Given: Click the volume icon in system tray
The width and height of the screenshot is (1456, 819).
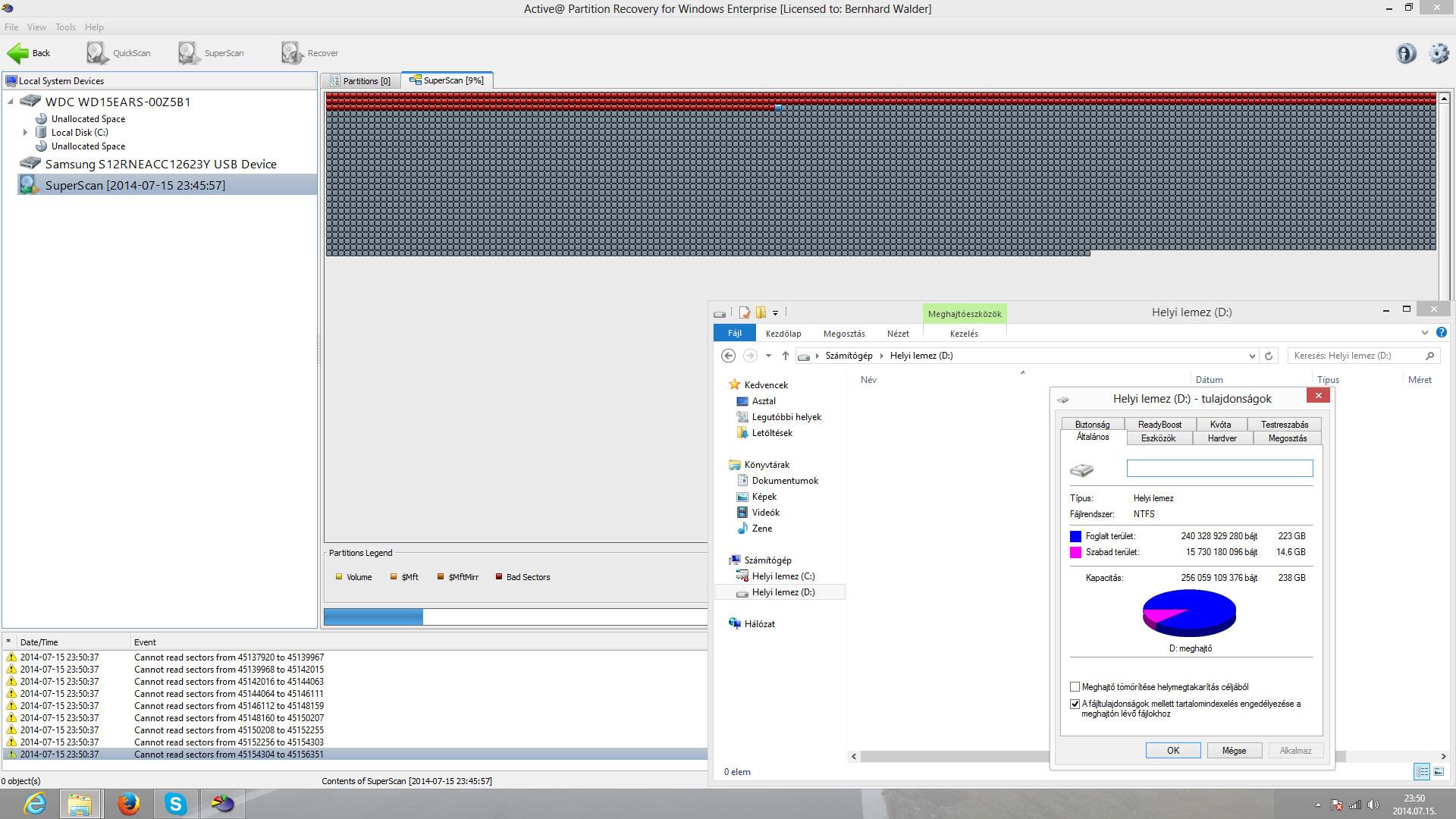Looking at the screenshot, I should 1373,805.
